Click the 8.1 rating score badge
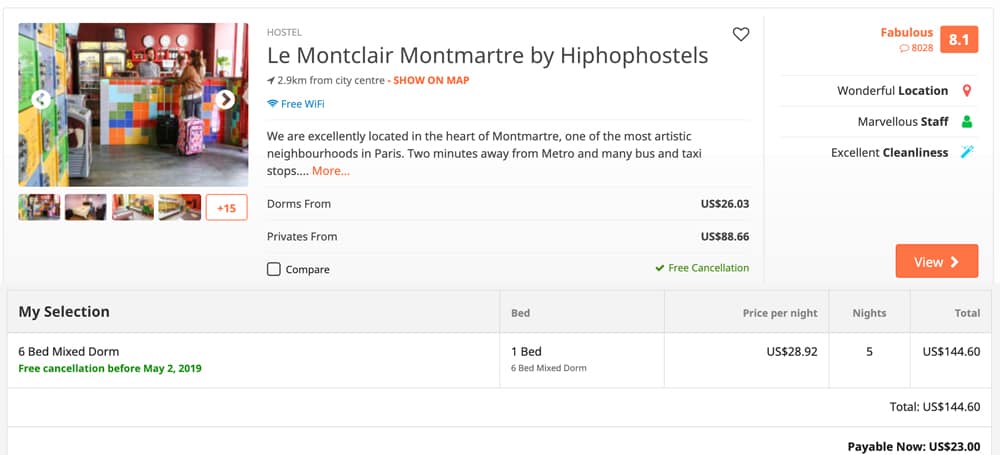Screen dimensions: 1000x455 (x=959, y=40)
